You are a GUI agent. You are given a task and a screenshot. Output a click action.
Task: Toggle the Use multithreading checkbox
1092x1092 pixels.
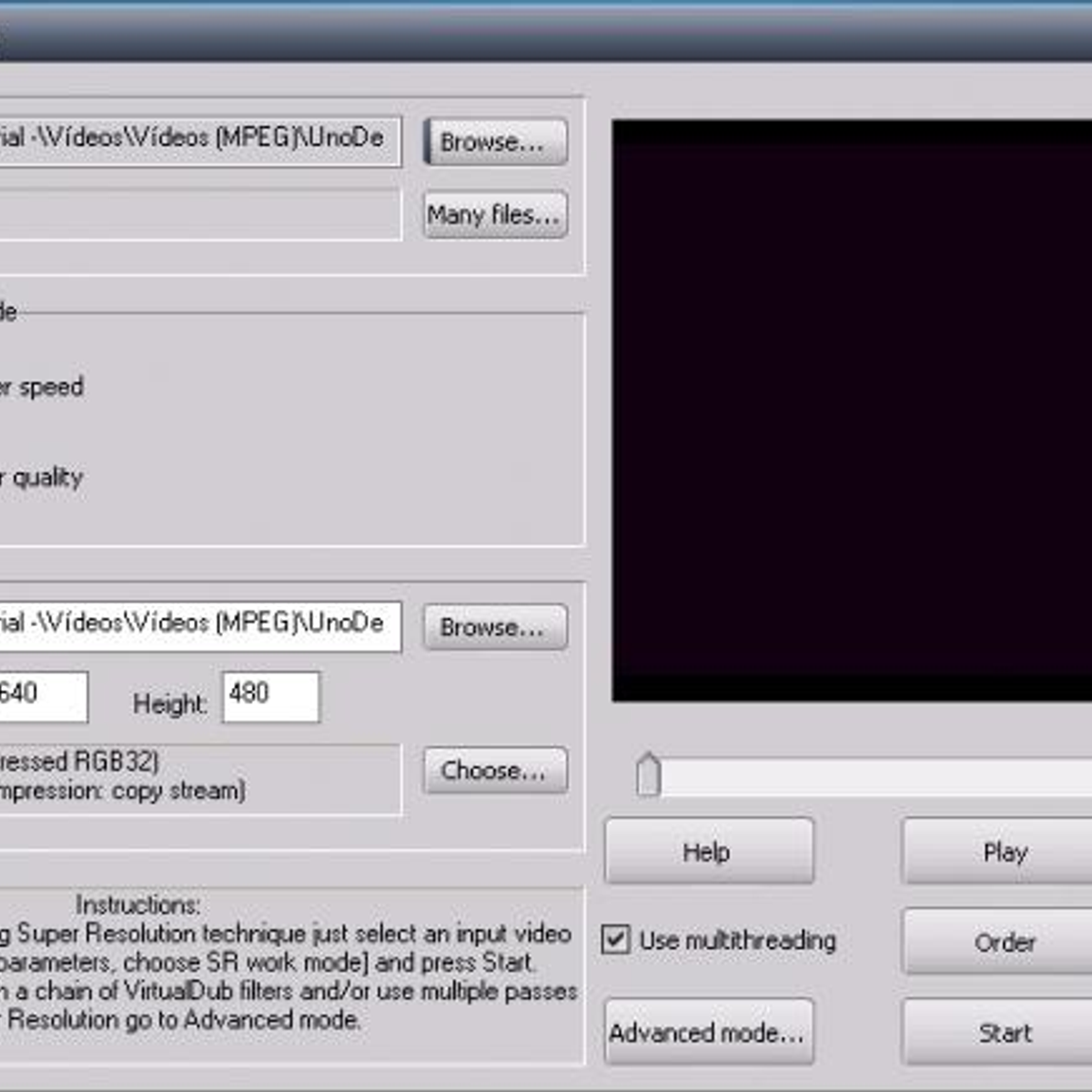[616, 939]
